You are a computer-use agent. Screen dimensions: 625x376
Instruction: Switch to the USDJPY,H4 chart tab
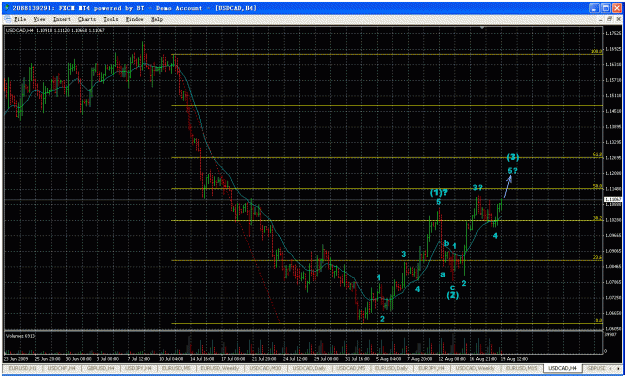point(140,368)
